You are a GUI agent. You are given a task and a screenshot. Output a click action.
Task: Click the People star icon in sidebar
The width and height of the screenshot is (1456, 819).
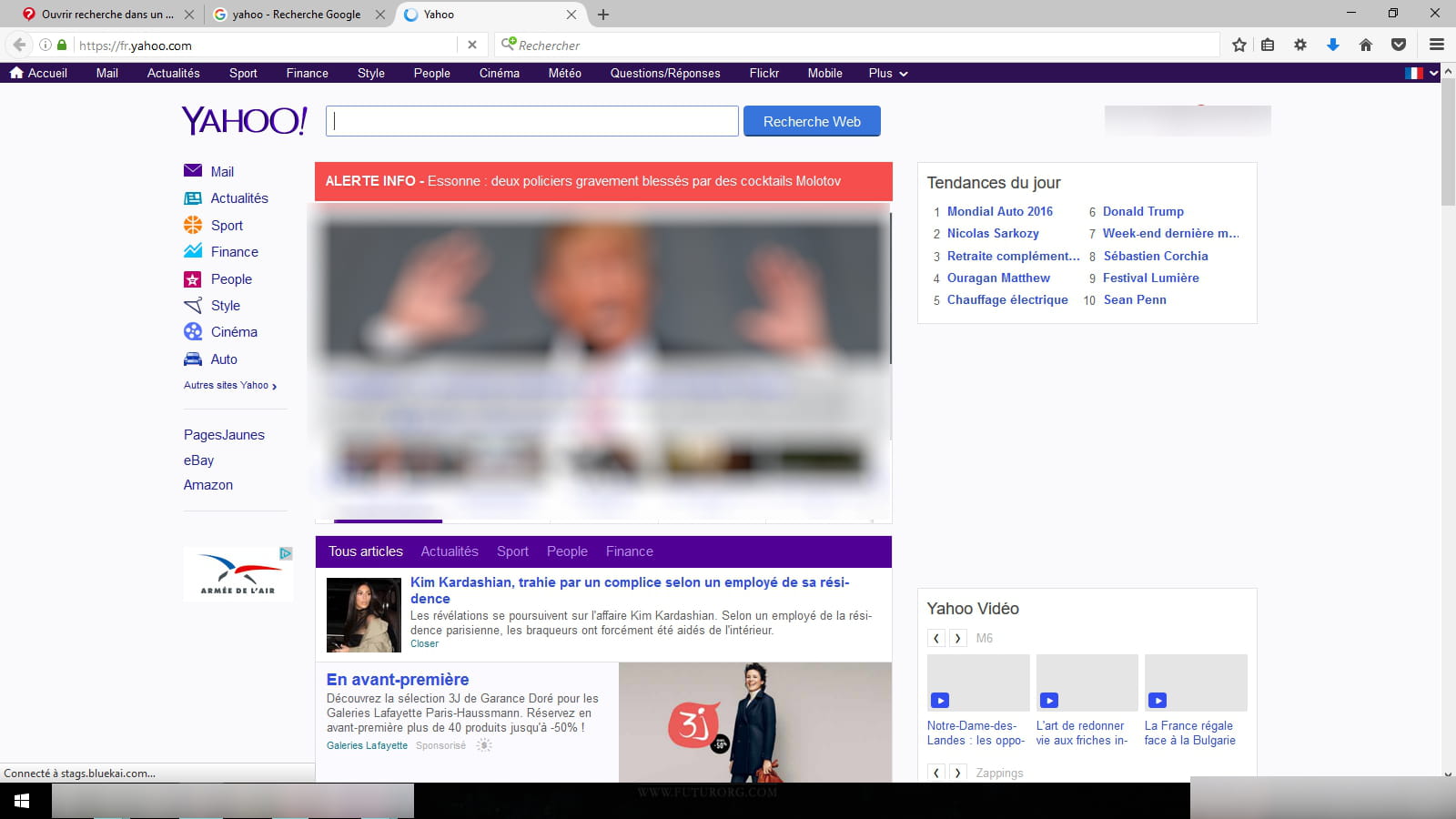(193, 279)
